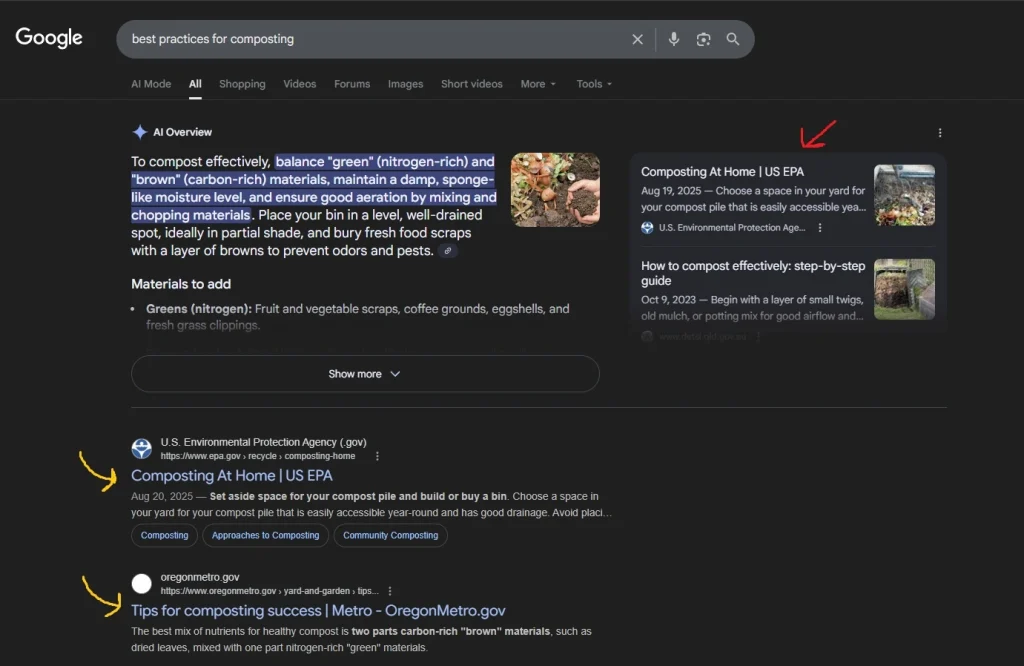1024x666 pixels.
Task: Select the Community Composting chip
Action: click(x=390, y=535)
